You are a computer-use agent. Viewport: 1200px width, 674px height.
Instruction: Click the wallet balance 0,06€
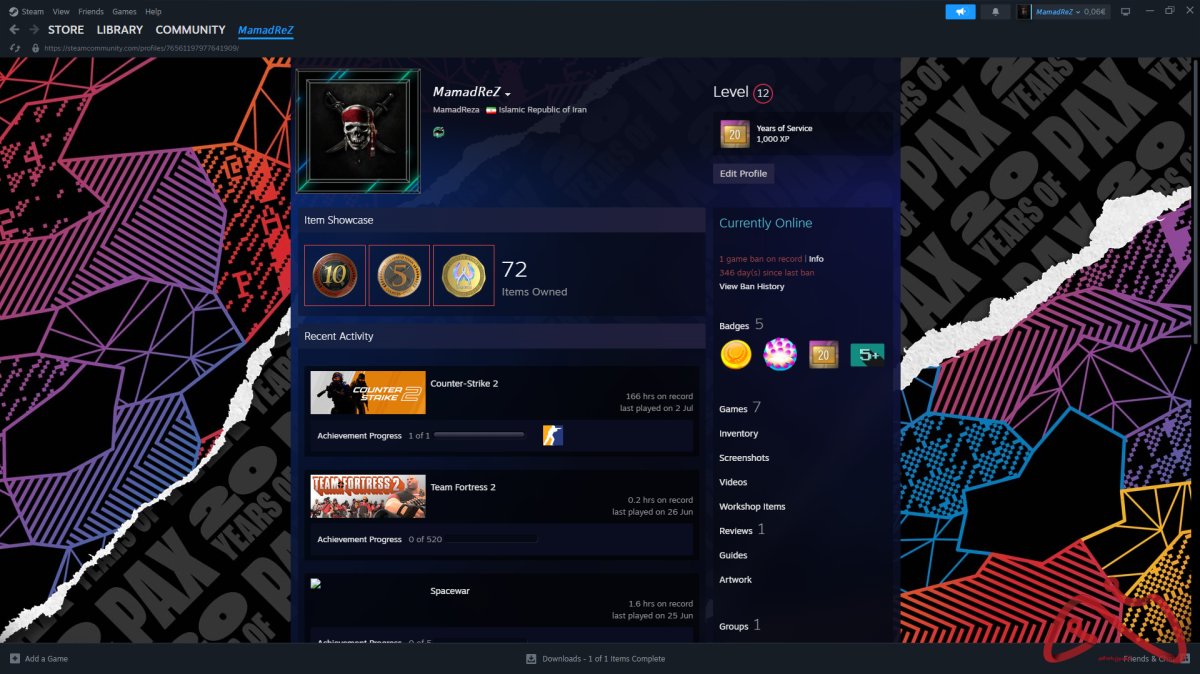[1094, 12]
